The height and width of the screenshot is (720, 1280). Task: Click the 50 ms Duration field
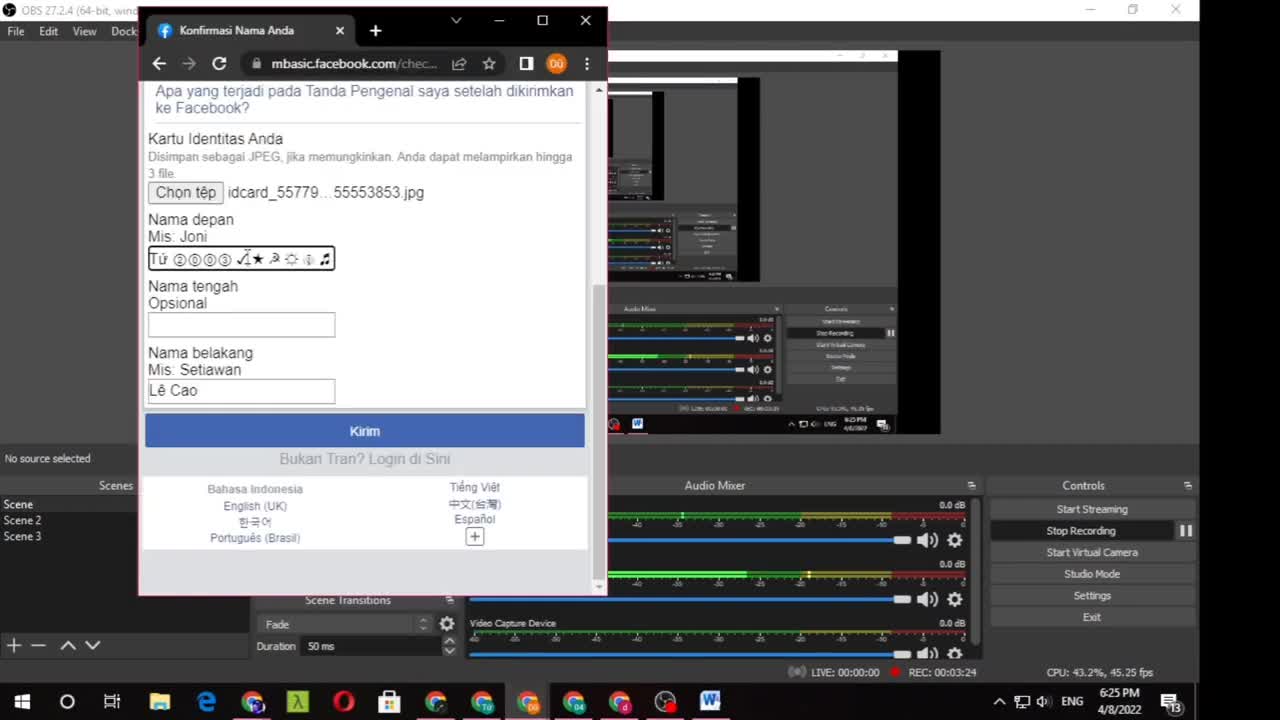371,646
